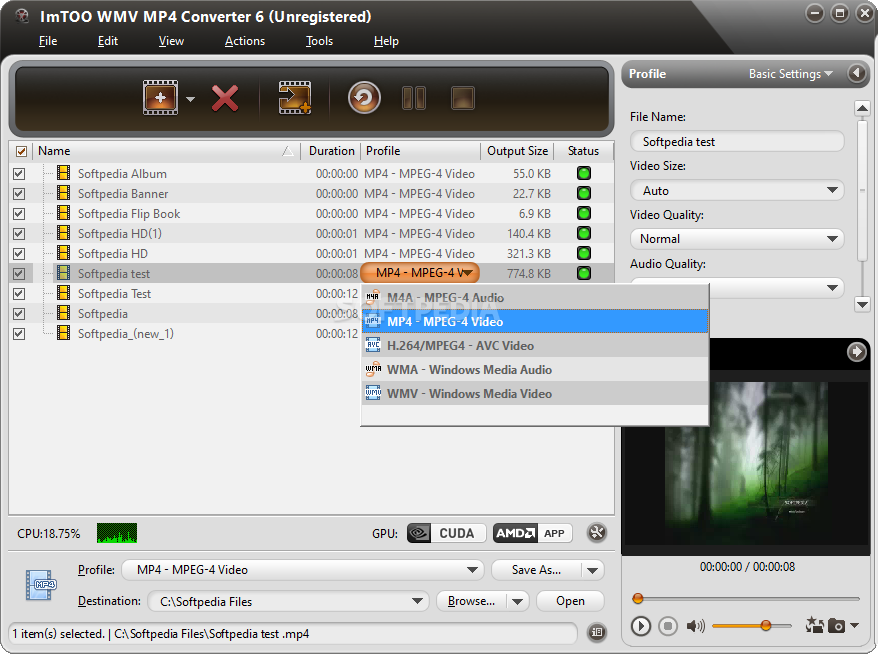Uncheck the Softpedia Album checkbox
This screenshot has height=654, width=878.
point(19,174)
